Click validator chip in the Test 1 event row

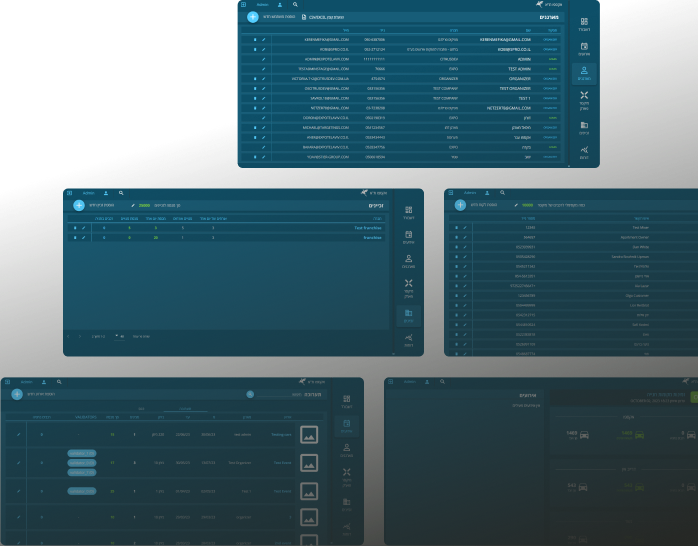pos(81,491)
